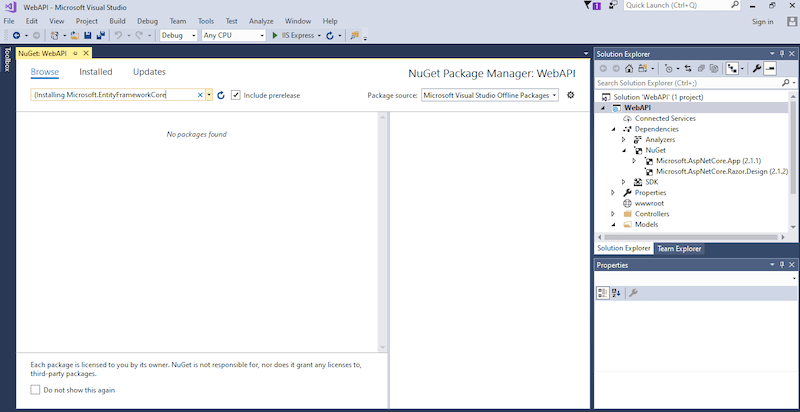Refresh the NuGet package search results
Viewport: 800px width, 412px height.
[221, 95]
